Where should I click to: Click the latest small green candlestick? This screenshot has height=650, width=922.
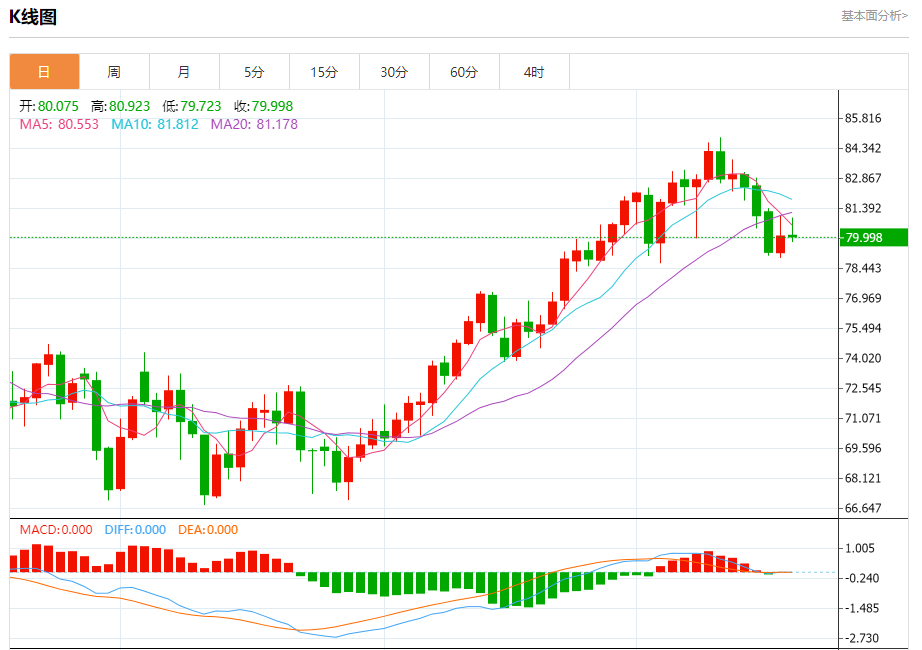pyautogui.click(x=793, y=236)
